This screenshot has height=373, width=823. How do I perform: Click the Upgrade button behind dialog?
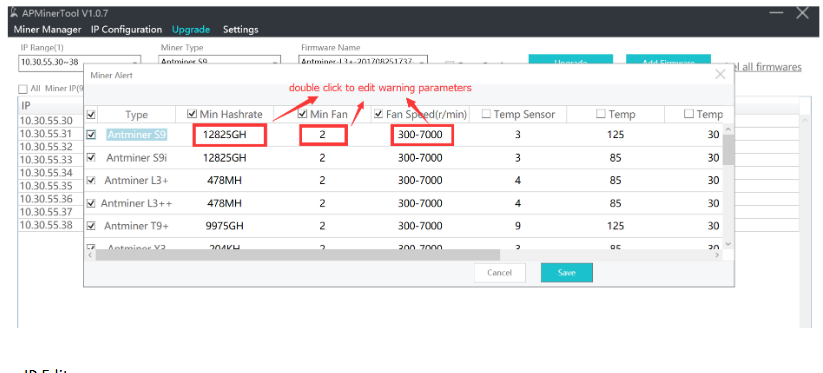[571, 59]
